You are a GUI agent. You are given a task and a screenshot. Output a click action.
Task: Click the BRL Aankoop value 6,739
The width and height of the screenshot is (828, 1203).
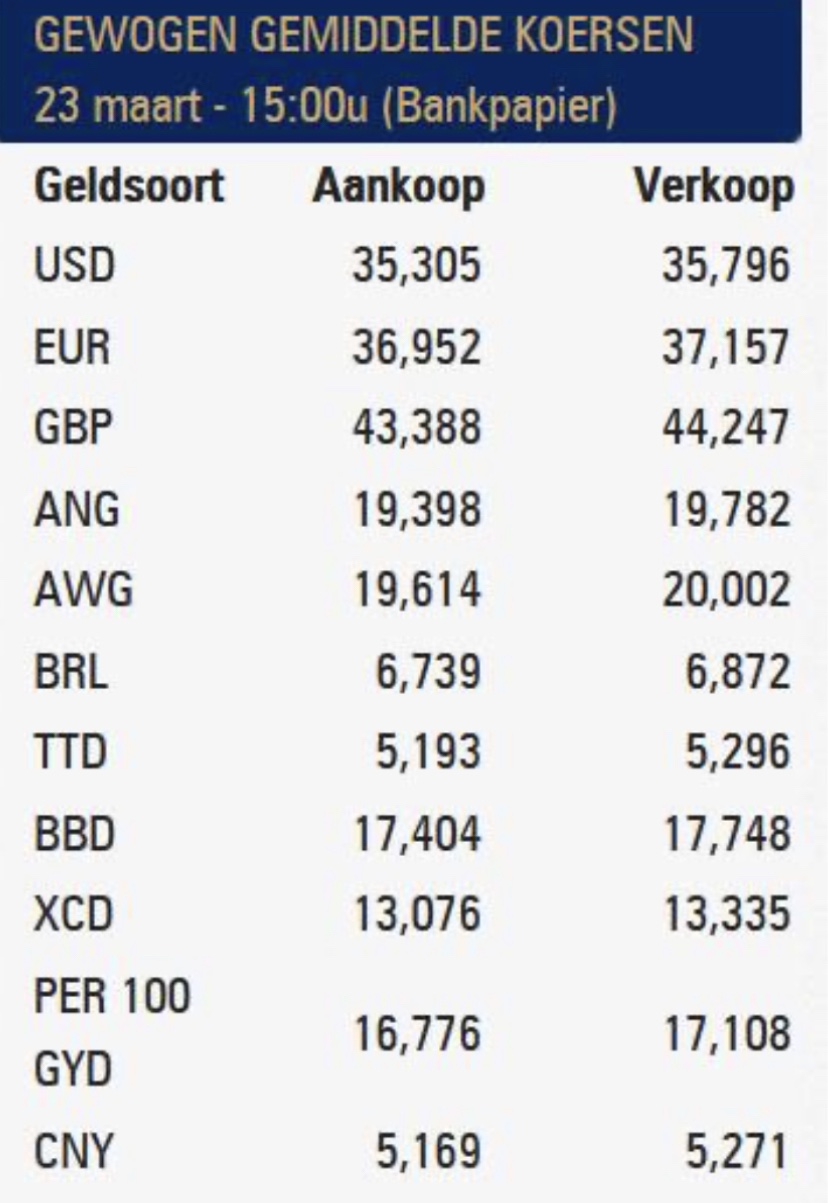pyautogui.click(x=428, y=672)
